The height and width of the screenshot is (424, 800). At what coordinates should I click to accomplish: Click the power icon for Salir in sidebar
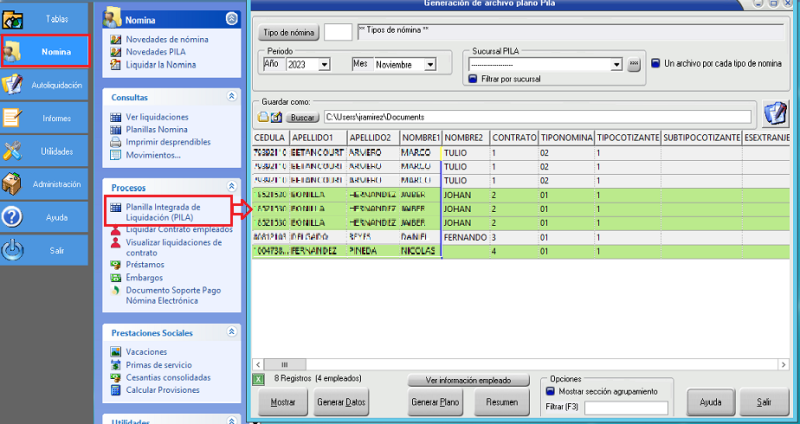13,250
